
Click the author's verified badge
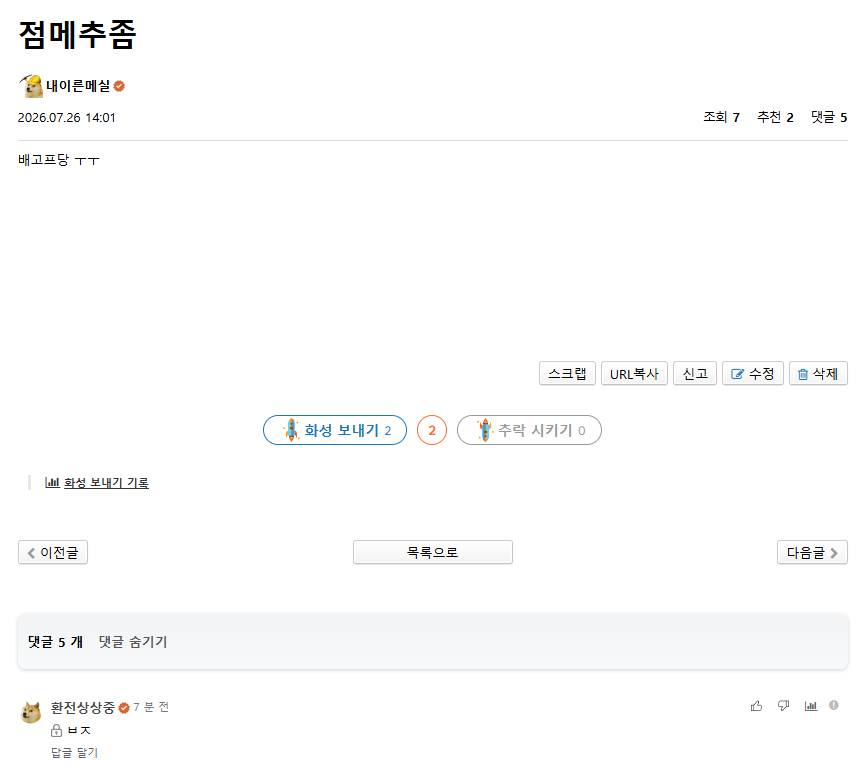119,86
